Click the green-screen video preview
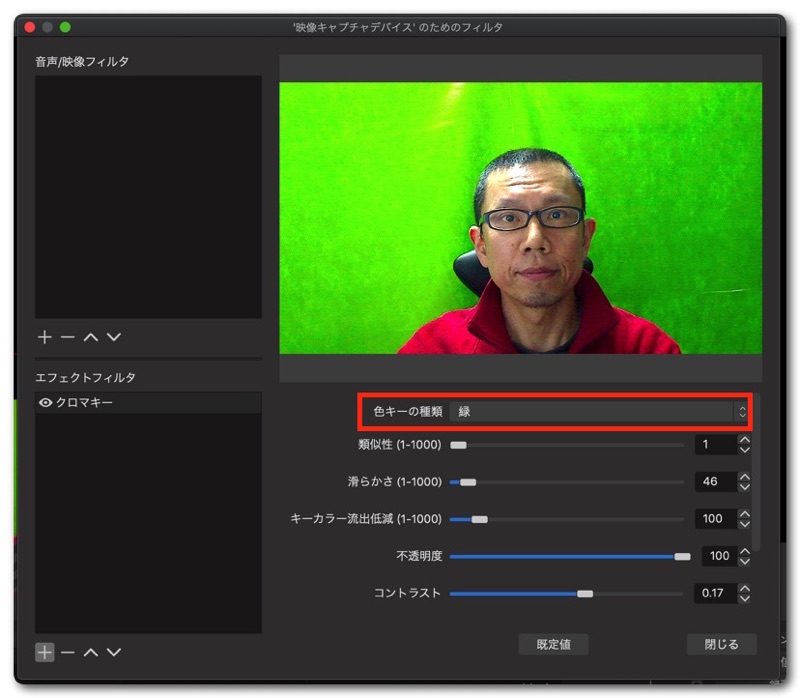 (x=520, y=218)
